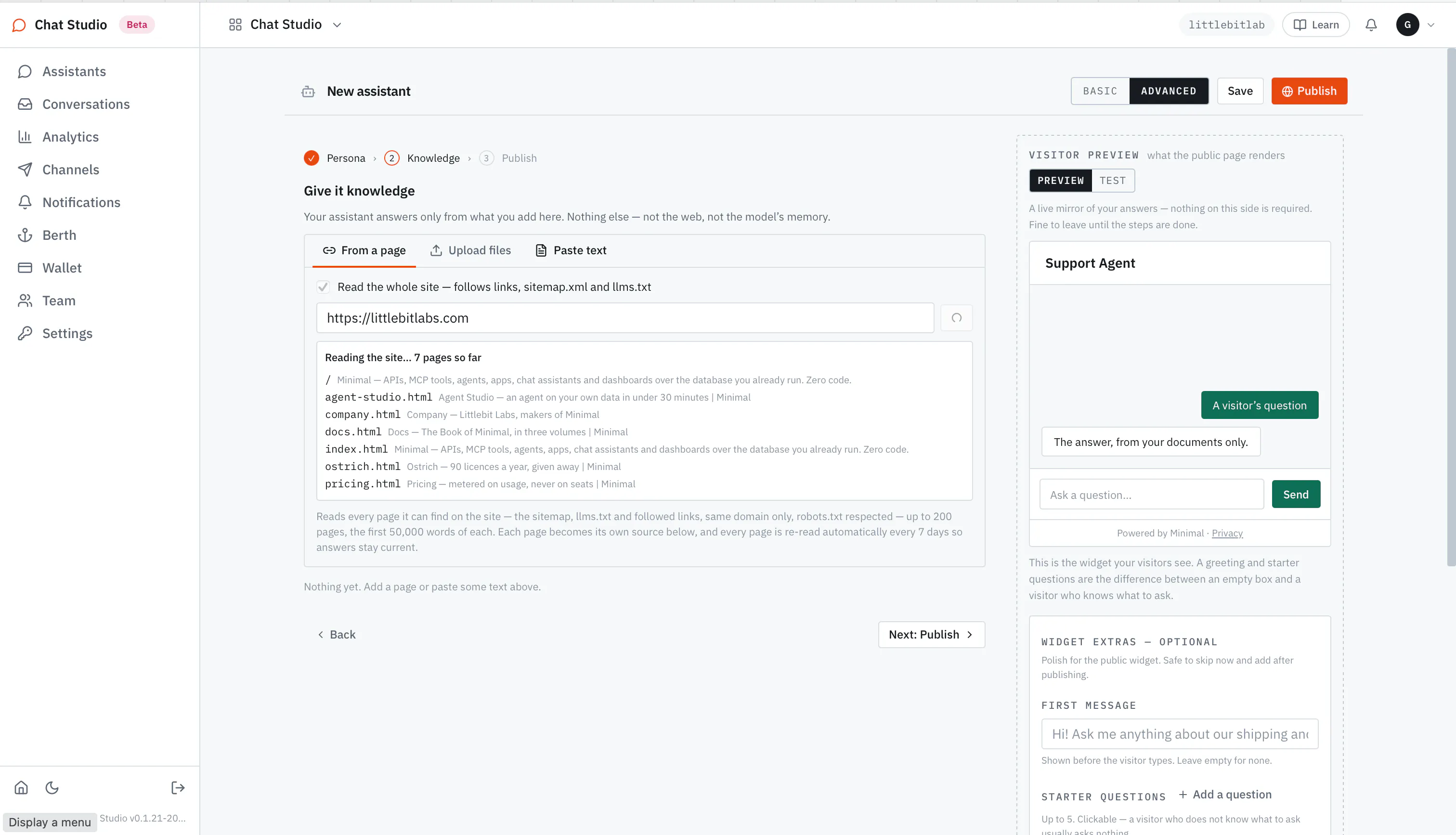This screenshot has height=835, width=1456.
Task: Click the Chat Studio logo icon
Action: coord(19,25)
